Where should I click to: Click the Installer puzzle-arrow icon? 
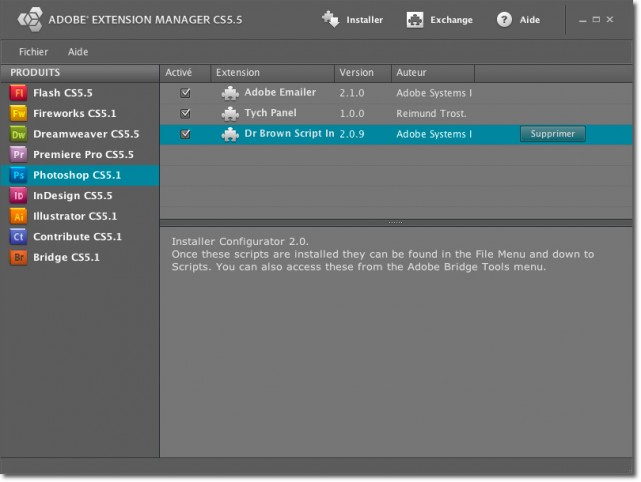pyautogui.click(x=330, y=19)
